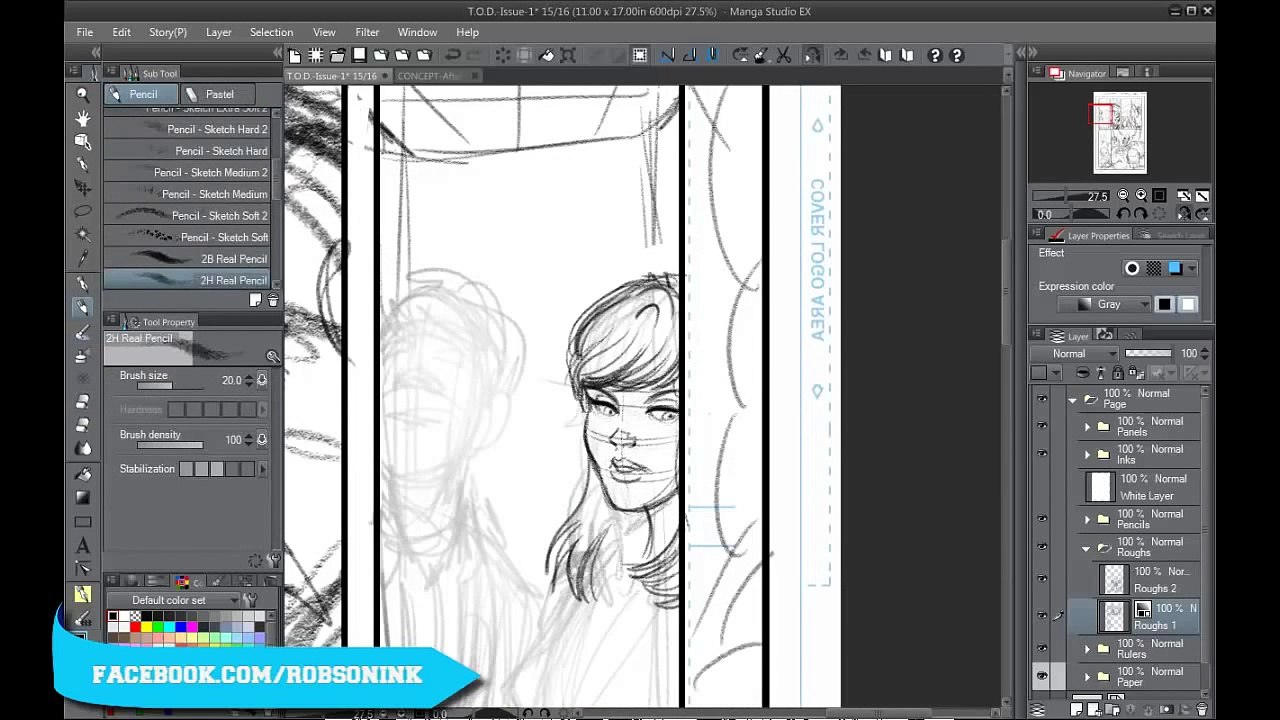The height and width of the screenshot is (720, 1280).
Task: Adjust the Brush density slider
Action: (x=170, y=445)
